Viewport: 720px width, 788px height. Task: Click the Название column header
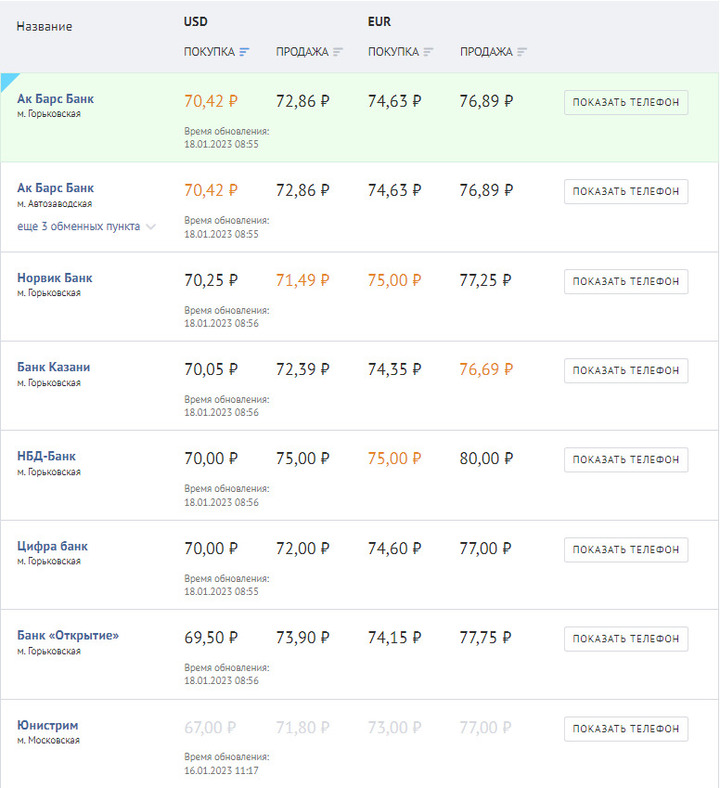[44, 26]
